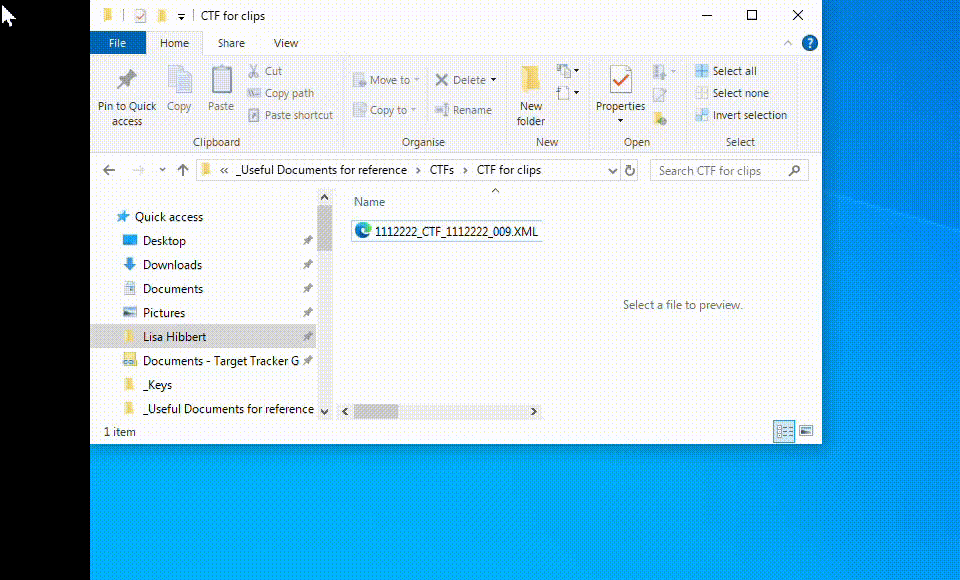960x580 pixels.
Task: Click the Copy icon in Clipboard group
Action: 180,81
